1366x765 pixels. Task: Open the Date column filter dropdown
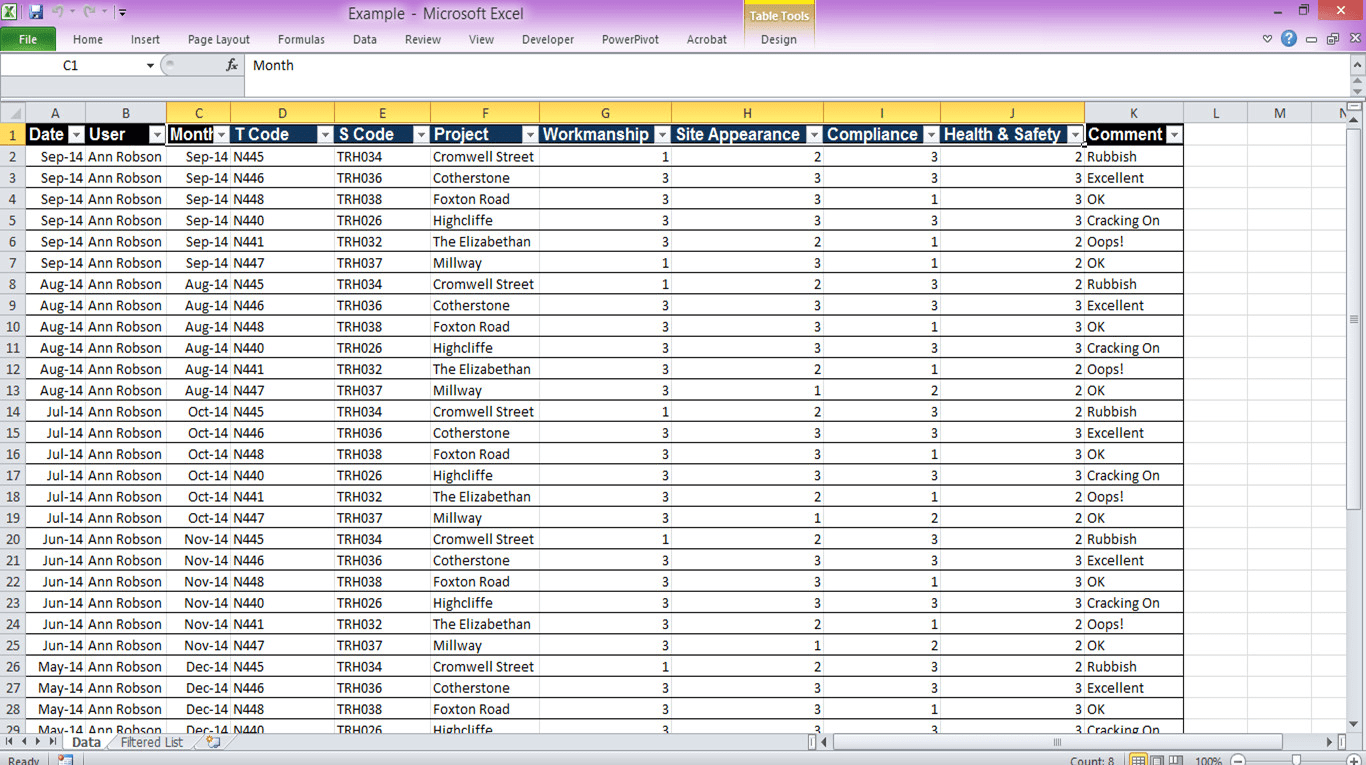tap(76, 134)
